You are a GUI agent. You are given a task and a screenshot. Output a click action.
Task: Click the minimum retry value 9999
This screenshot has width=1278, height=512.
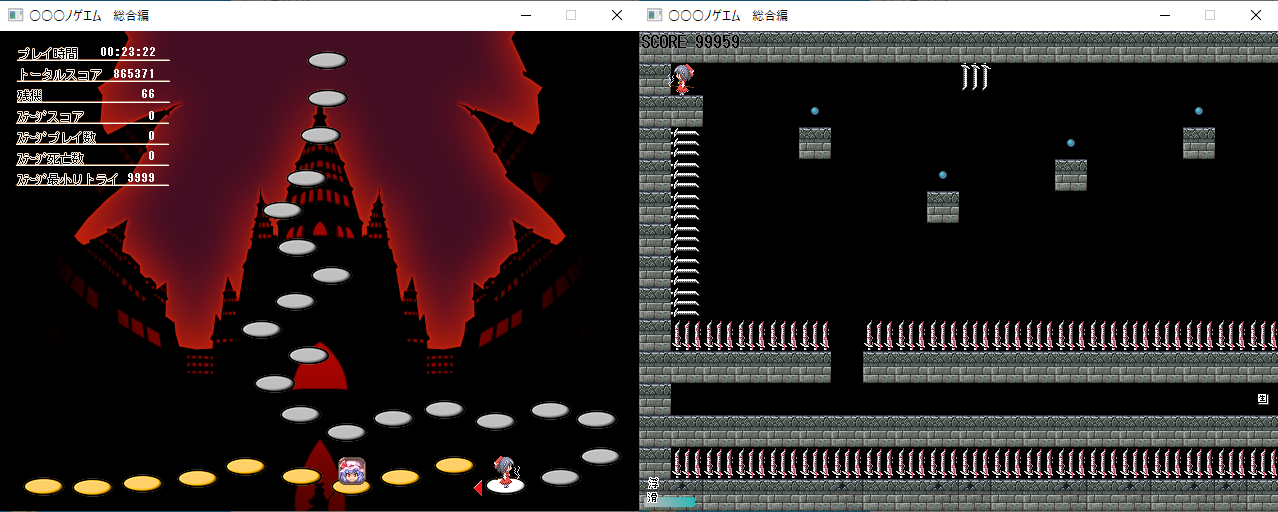point(142,178)
